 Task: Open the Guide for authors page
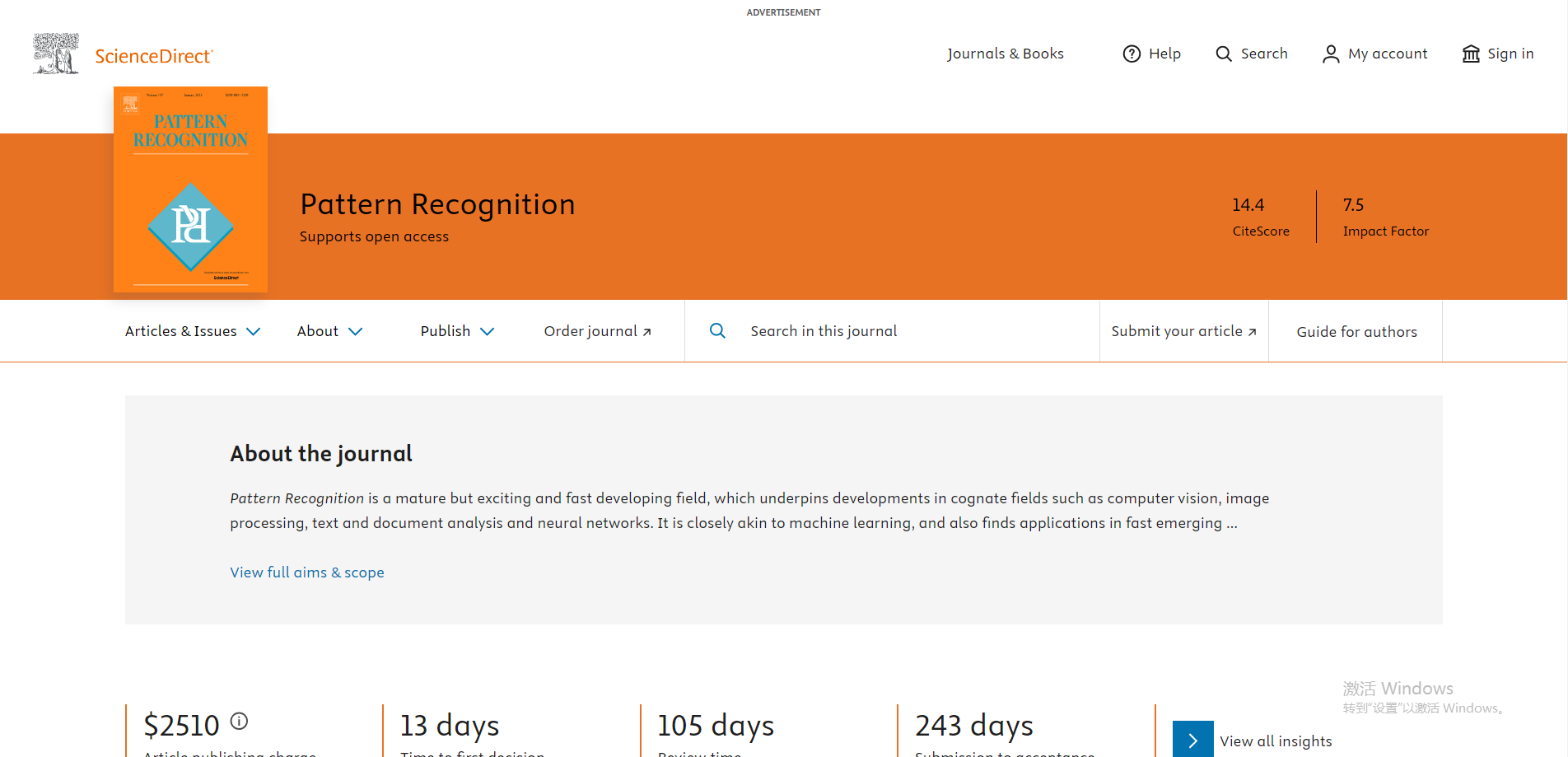coord(1356,332)
